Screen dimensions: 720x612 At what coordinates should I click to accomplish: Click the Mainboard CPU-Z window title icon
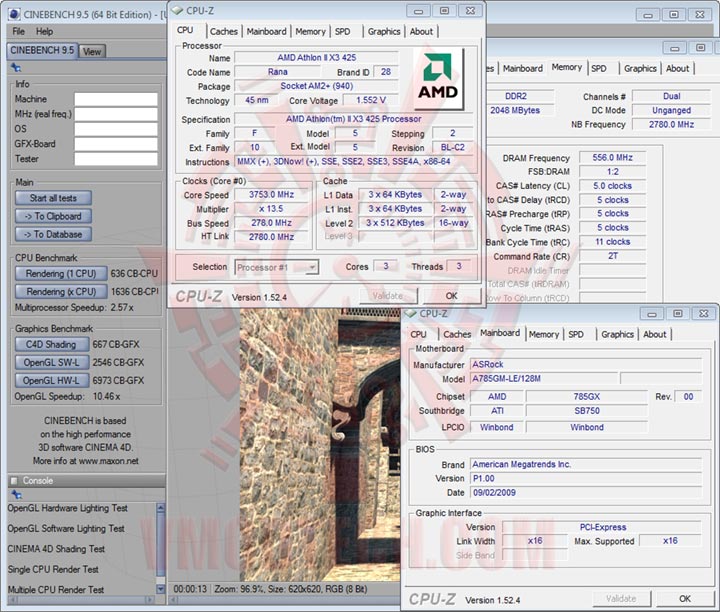(x=410, y=314)
